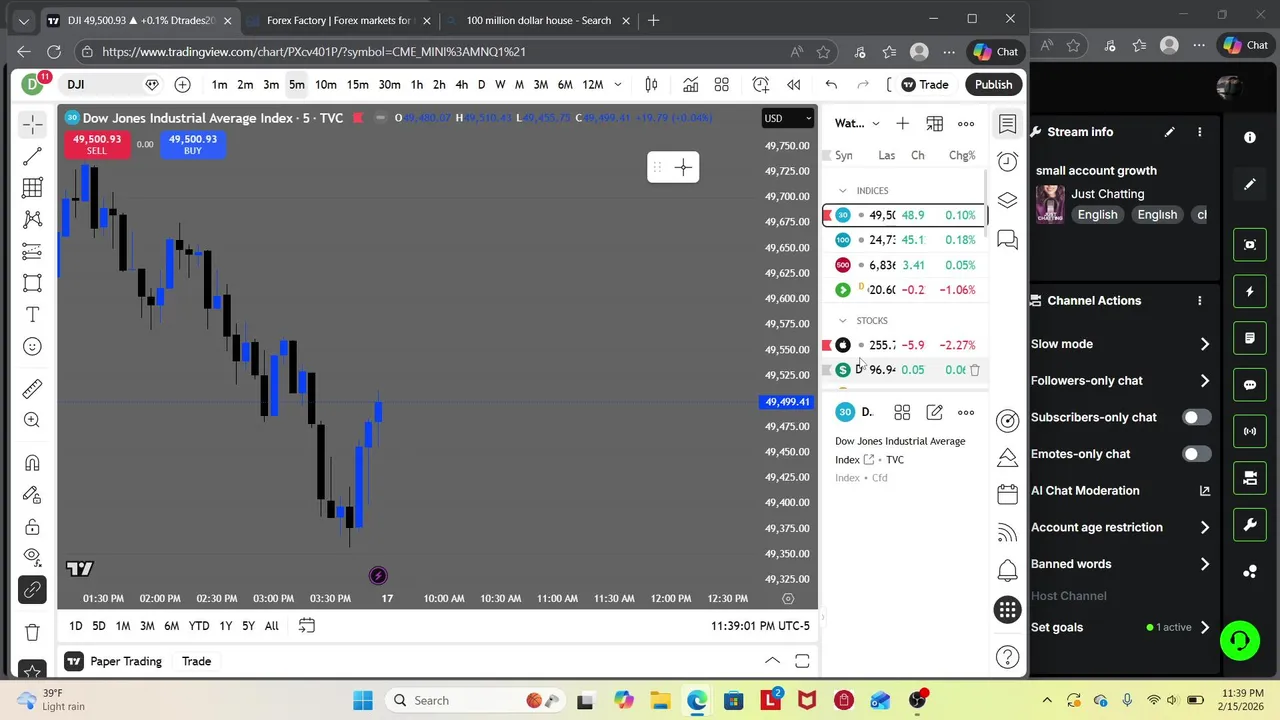
Task: Expand the timeframe interval dropdown
Action: 617,85
